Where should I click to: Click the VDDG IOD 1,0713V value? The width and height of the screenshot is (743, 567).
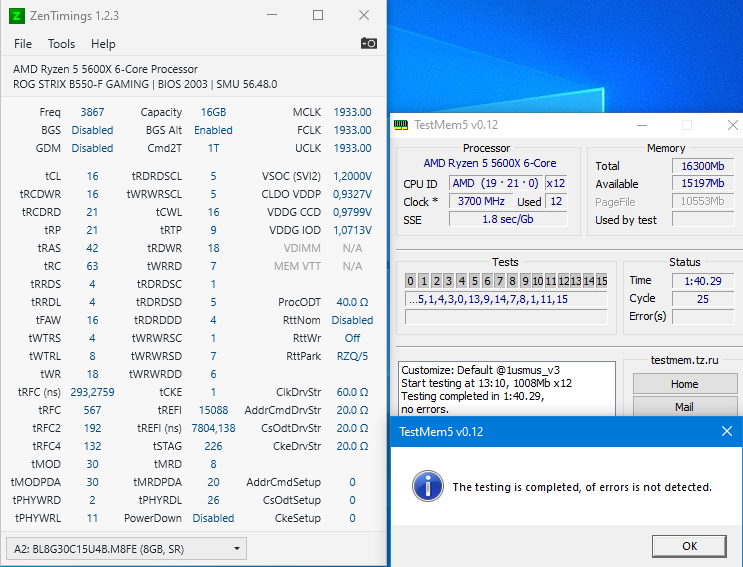pyautogui.click(x=353, y=230)
